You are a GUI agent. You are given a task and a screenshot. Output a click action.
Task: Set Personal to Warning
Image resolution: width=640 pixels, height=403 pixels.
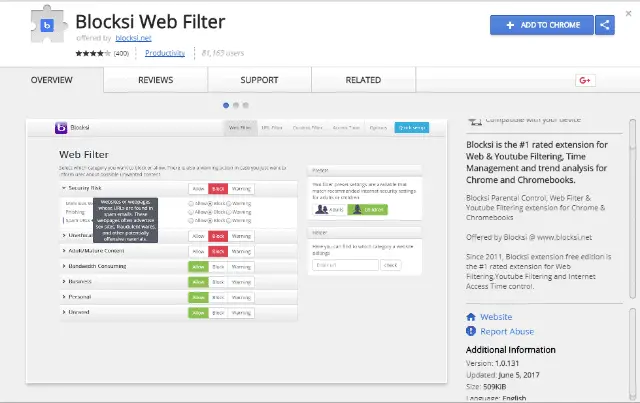coord(241,297)
